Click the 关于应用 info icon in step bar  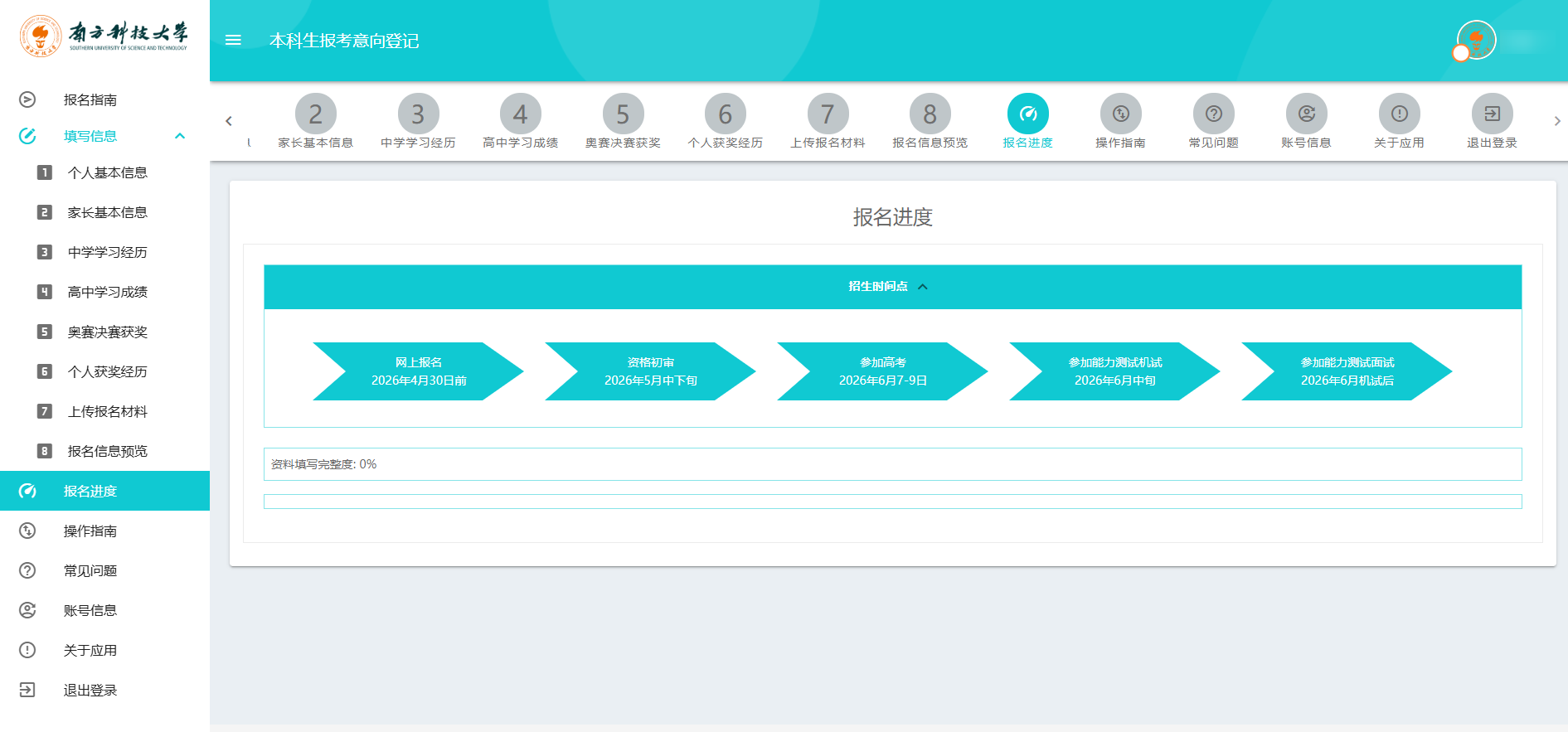pos(1399,114)
